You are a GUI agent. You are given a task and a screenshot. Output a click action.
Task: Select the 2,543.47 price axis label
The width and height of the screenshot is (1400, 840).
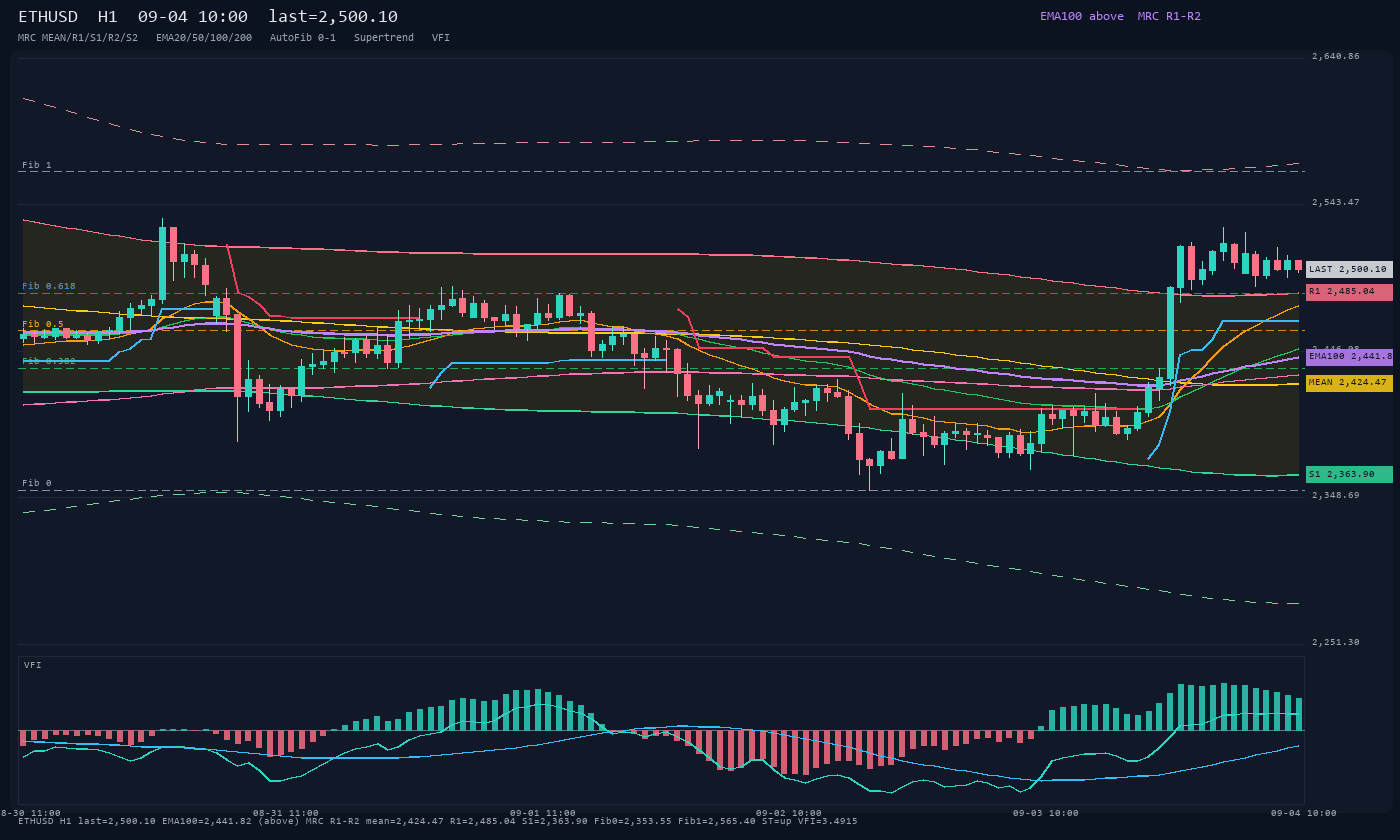[1336, 202]
